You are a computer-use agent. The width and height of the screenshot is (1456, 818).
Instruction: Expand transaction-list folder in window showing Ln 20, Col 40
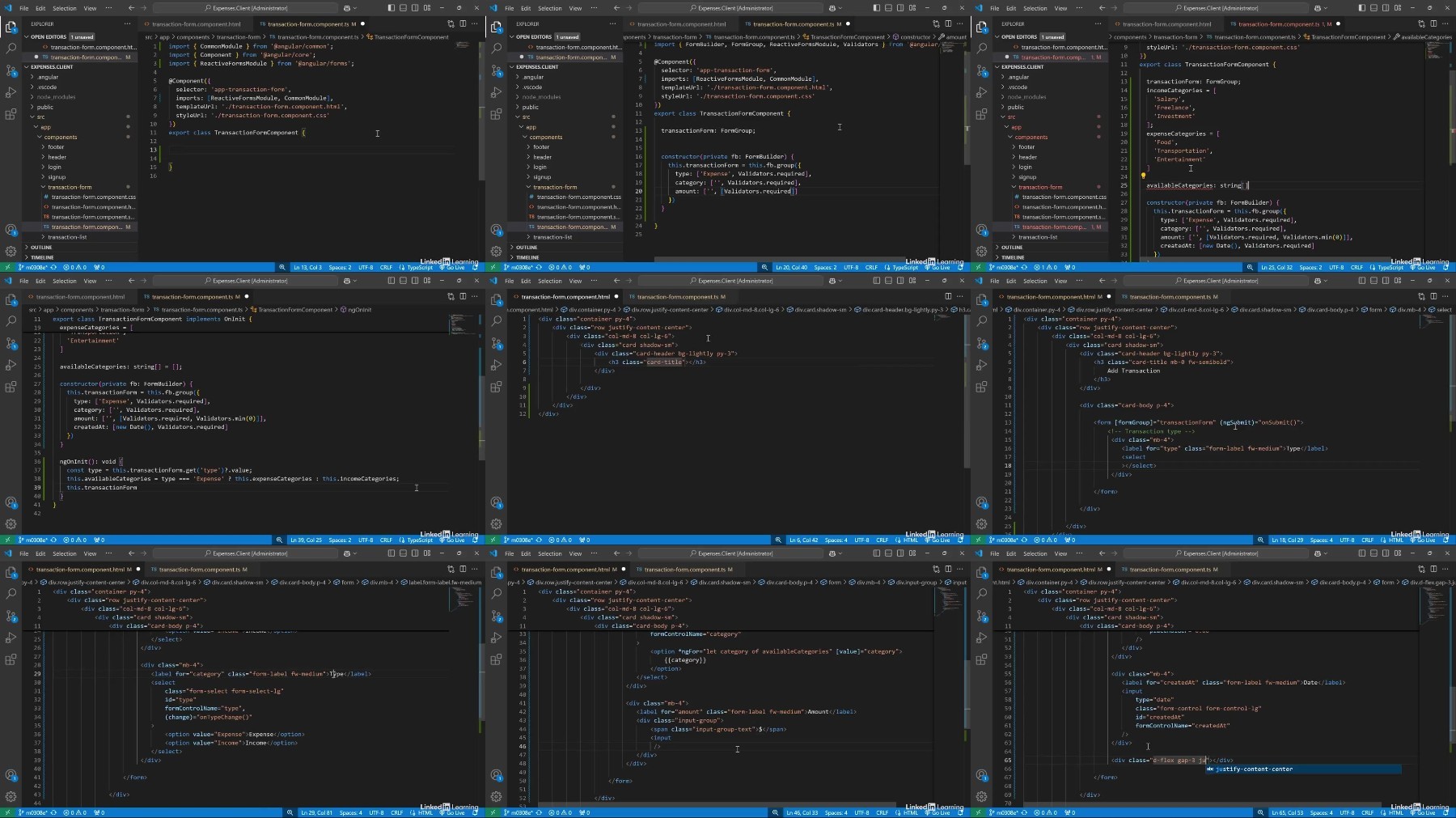pyautogui.click(x=553, y=237)
